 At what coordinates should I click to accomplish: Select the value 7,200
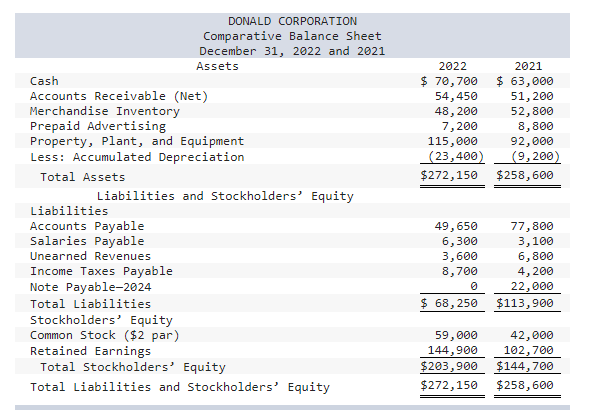click(460, 126)
